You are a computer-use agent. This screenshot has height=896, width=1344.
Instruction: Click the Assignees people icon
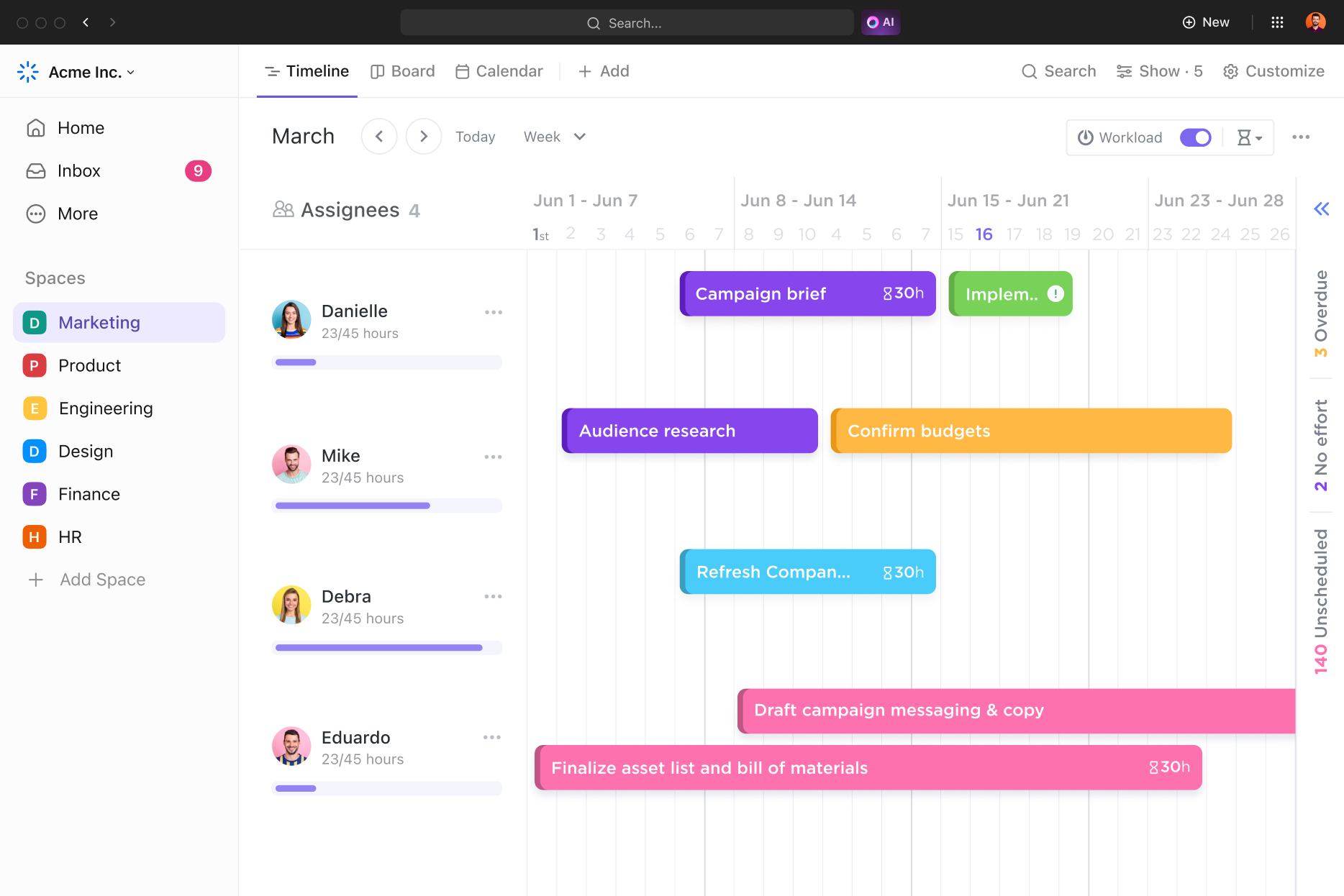click(284, 209)
